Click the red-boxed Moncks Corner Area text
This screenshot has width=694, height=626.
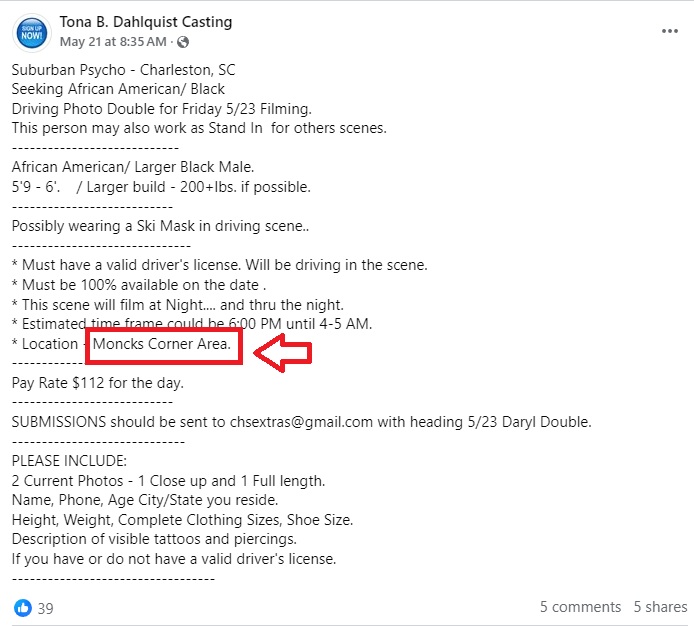click(x=166, y=345)
